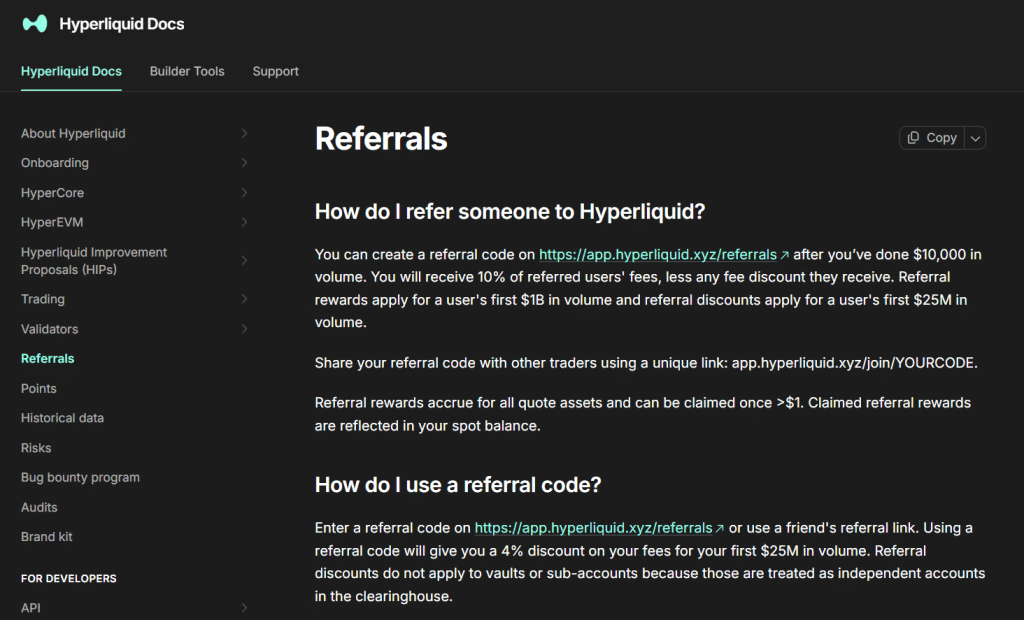Open the About Hyperliquid sidebar page

click(x=73, y=133)
